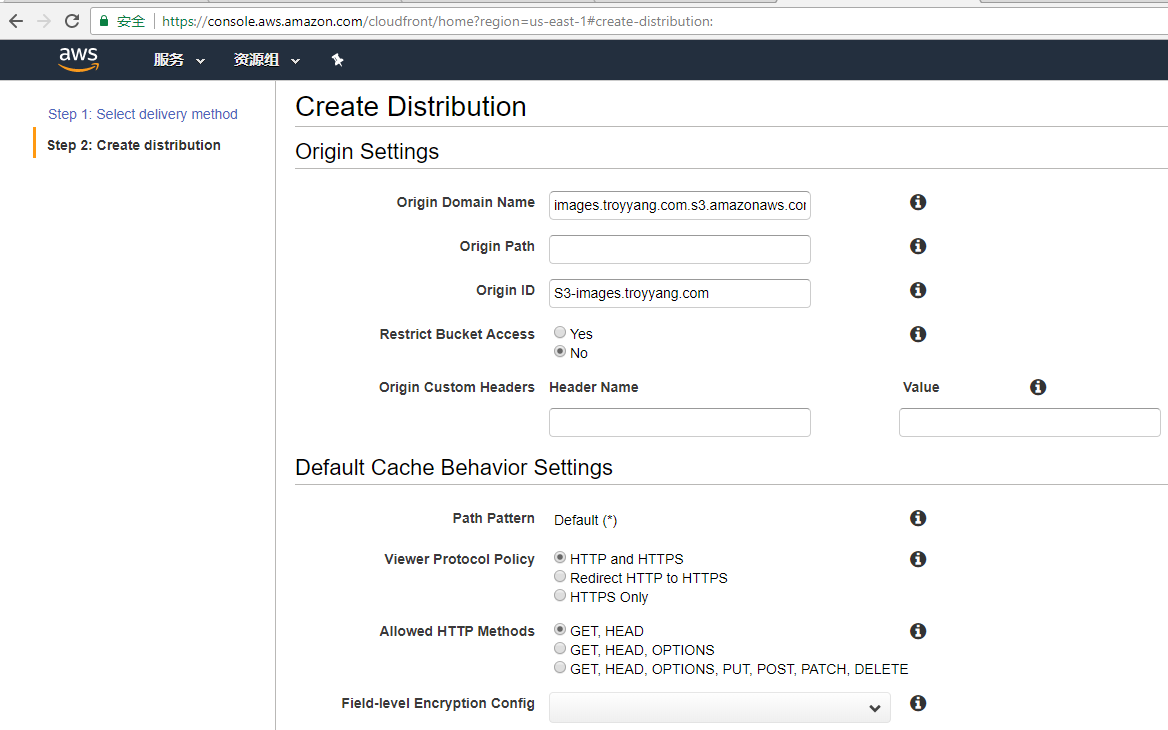Click info icon for Restrict Bucket Access
This screenshot has width=1168, height=730.
point(918,334)
